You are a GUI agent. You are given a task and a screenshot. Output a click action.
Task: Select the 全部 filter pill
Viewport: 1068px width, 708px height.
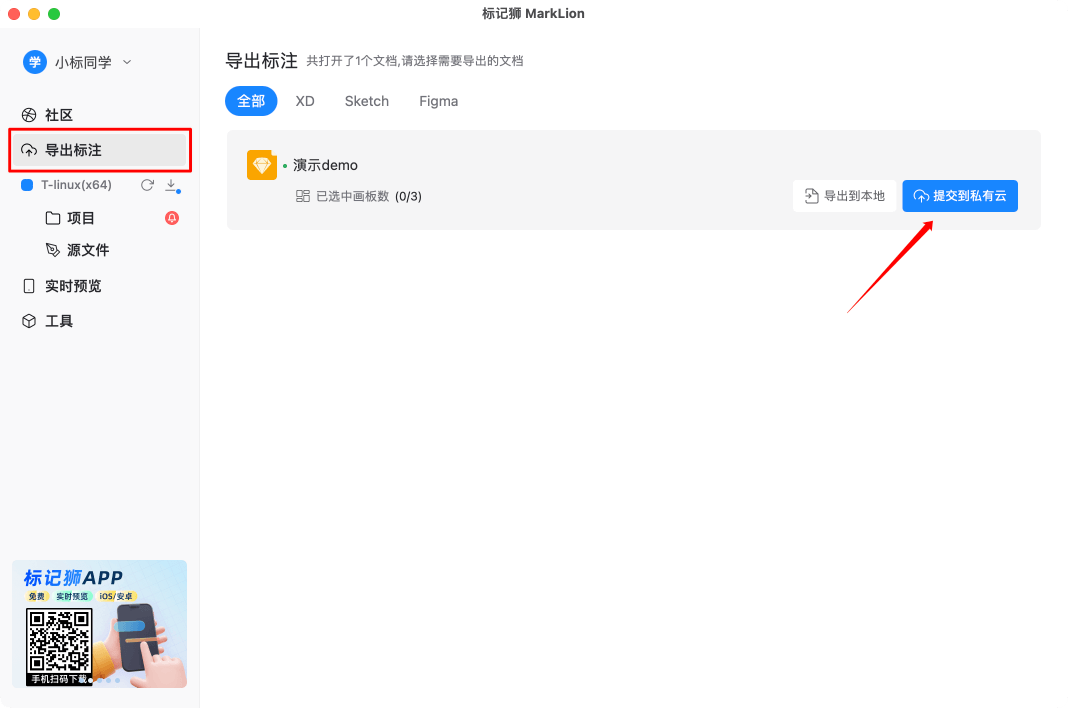(x=251, y=101)
